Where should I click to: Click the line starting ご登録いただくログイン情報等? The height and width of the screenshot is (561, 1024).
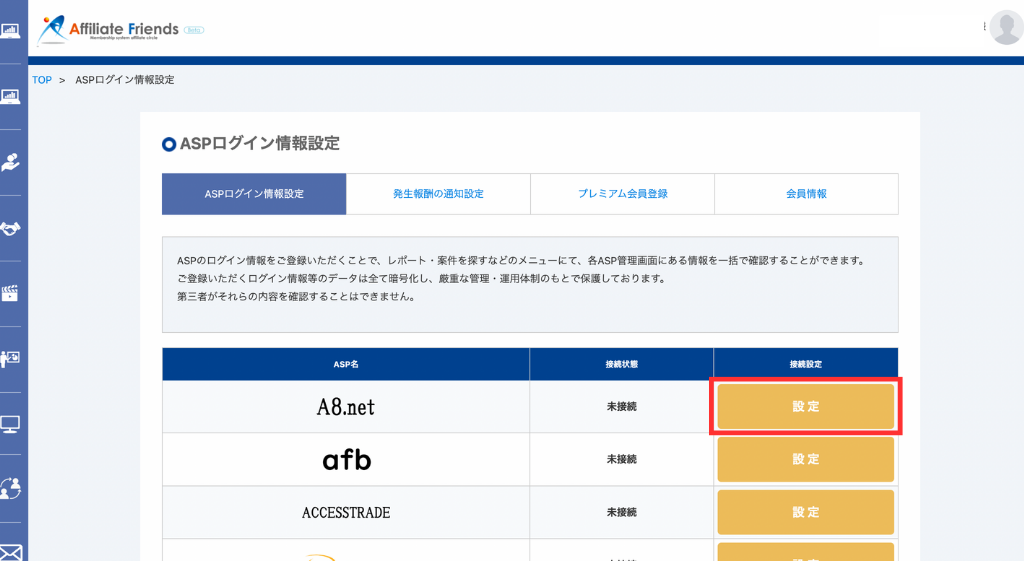(421, 278)
